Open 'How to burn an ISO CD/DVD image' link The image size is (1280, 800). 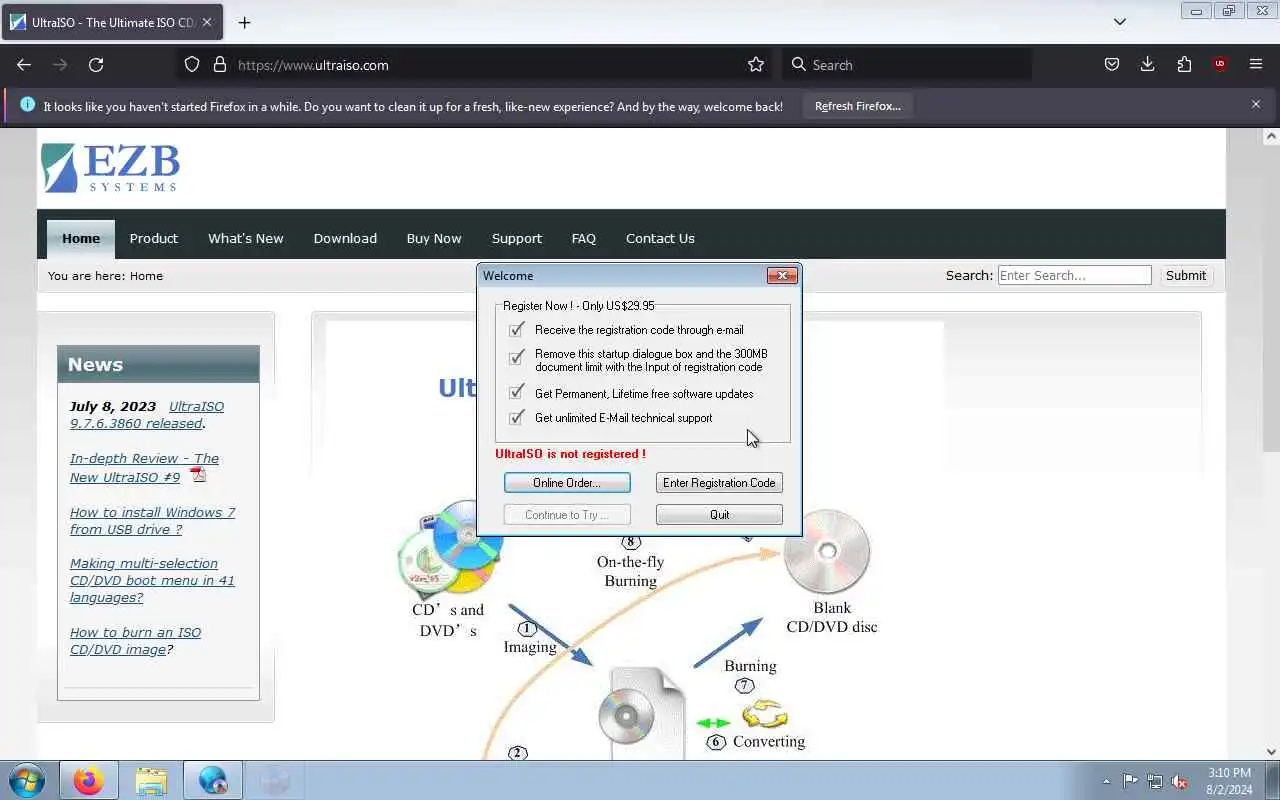click(x=134, y=641)
